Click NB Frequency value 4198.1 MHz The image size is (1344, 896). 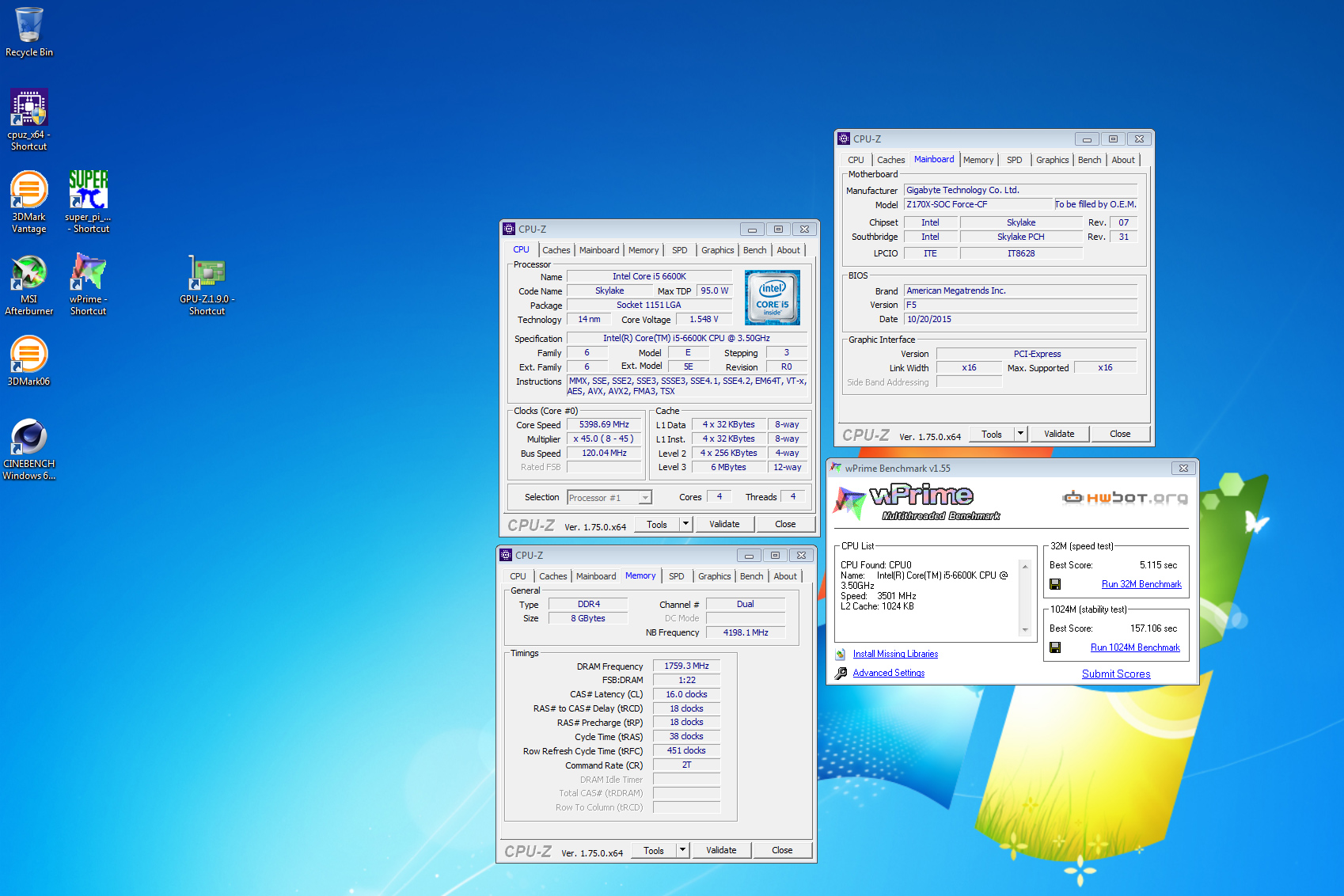point(746,632)
